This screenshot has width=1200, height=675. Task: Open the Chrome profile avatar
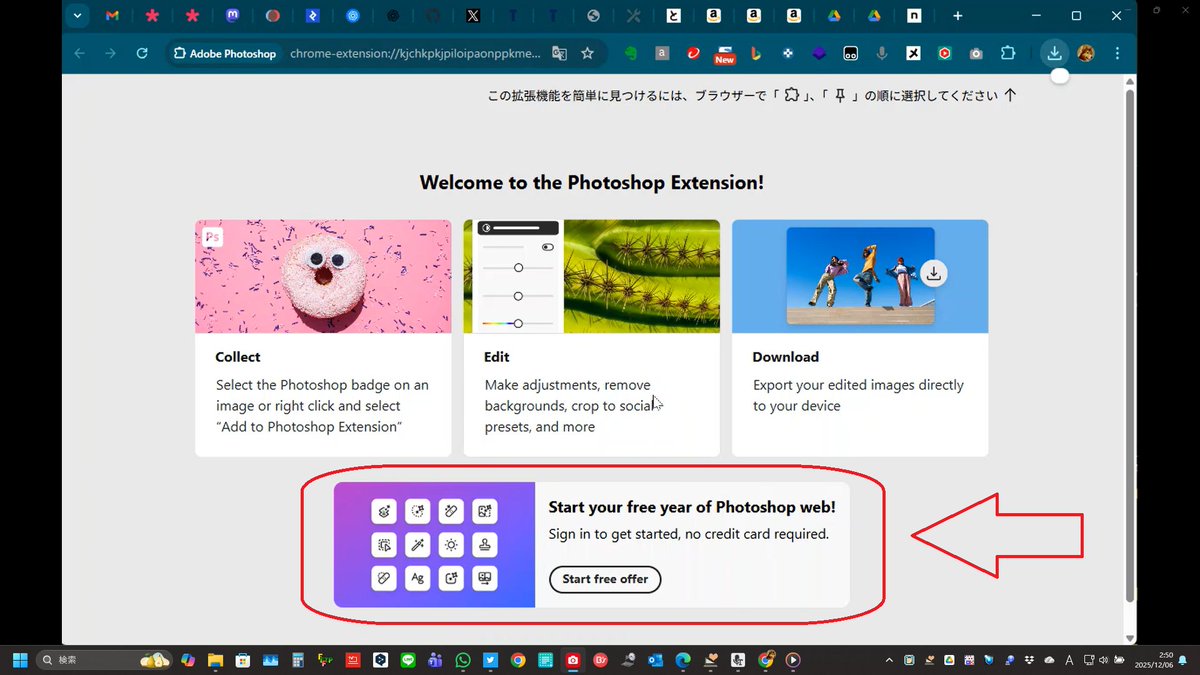(x=1086, y=53)
